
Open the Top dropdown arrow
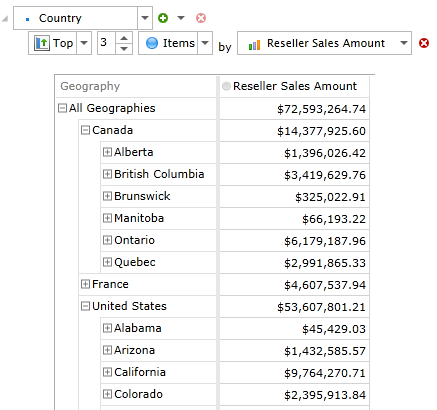coord(84,43)
